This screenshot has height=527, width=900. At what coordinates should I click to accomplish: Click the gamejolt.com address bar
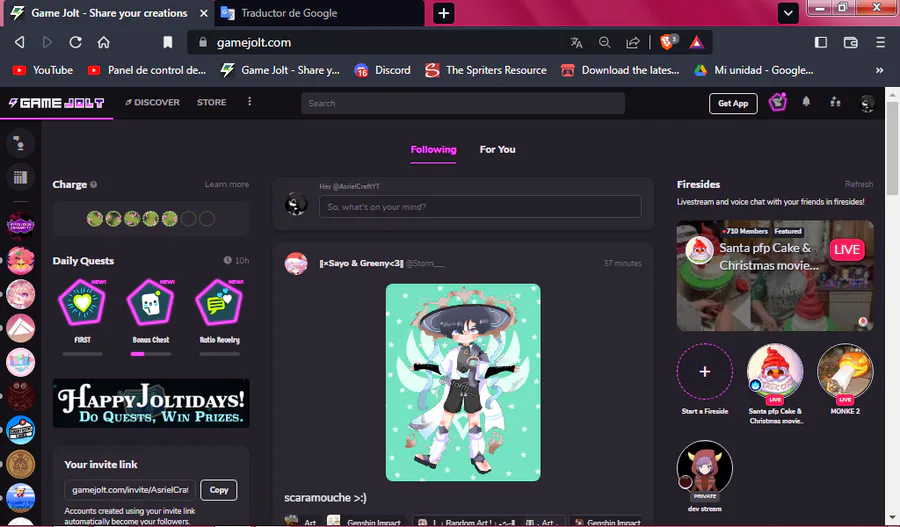pyautogui.click(x=377, y=42)
